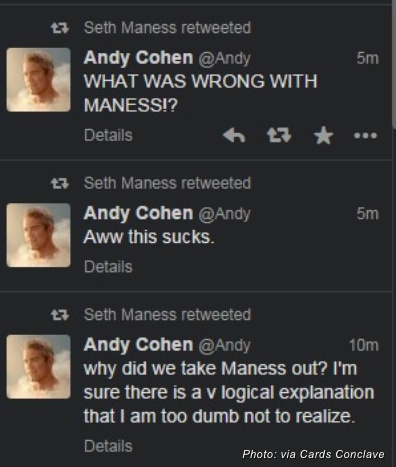Expand Details under the 10m tweet
396x467 pixels.
(108, 446)
